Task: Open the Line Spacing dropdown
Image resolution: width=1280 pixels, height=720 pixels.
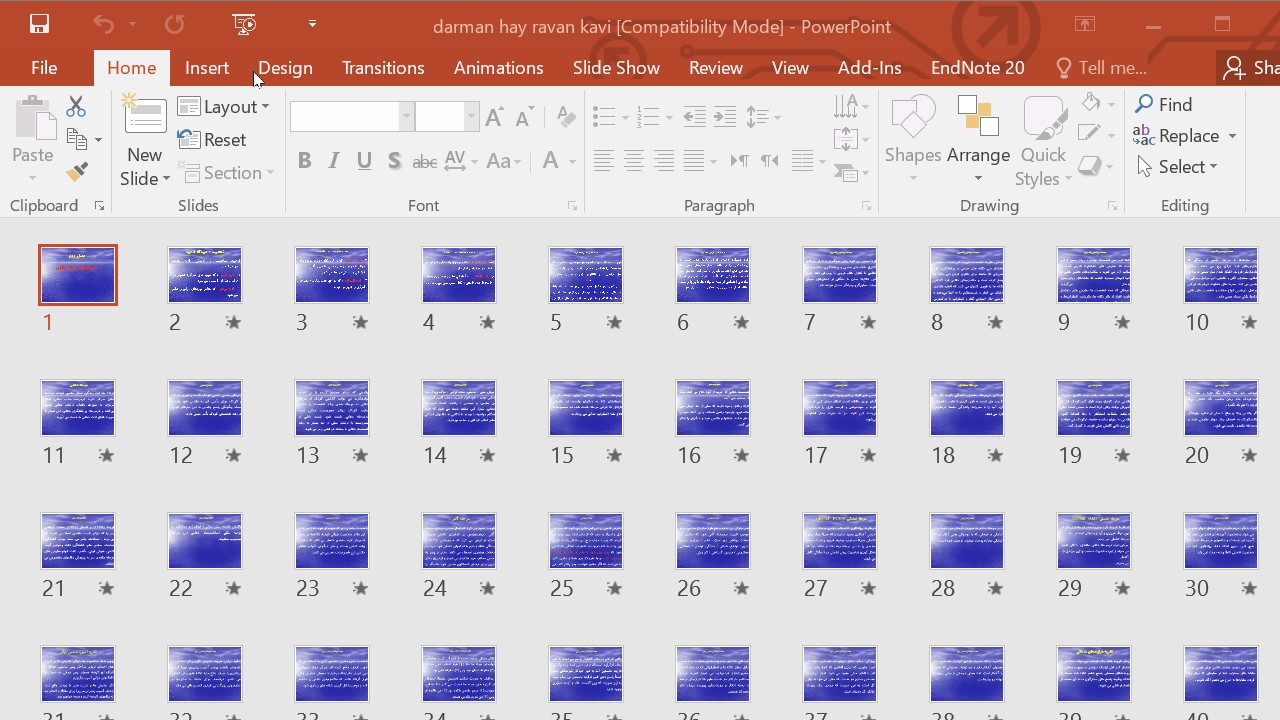Action: (x=762, y=117)
